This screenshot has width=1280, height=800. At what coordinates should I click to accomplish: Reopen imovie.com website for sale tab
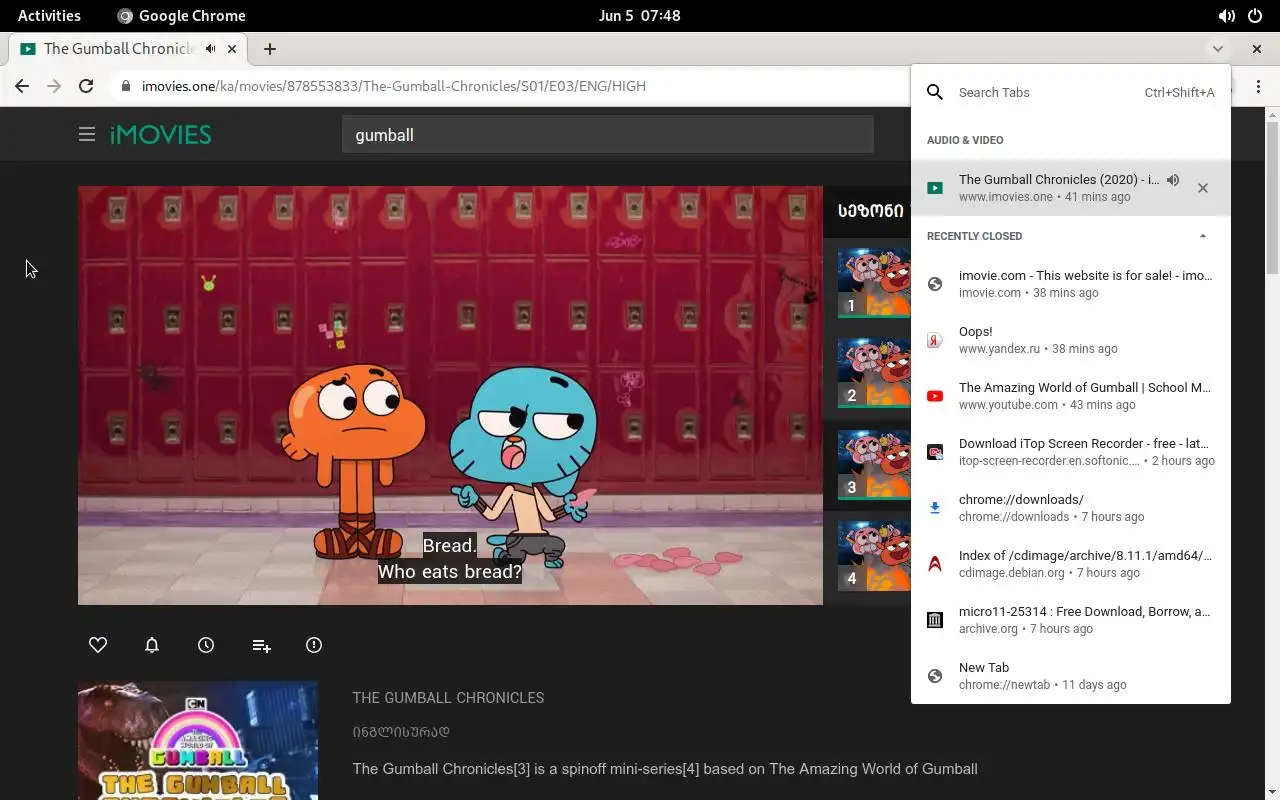pyautogui.click(x=1071, y=284)
